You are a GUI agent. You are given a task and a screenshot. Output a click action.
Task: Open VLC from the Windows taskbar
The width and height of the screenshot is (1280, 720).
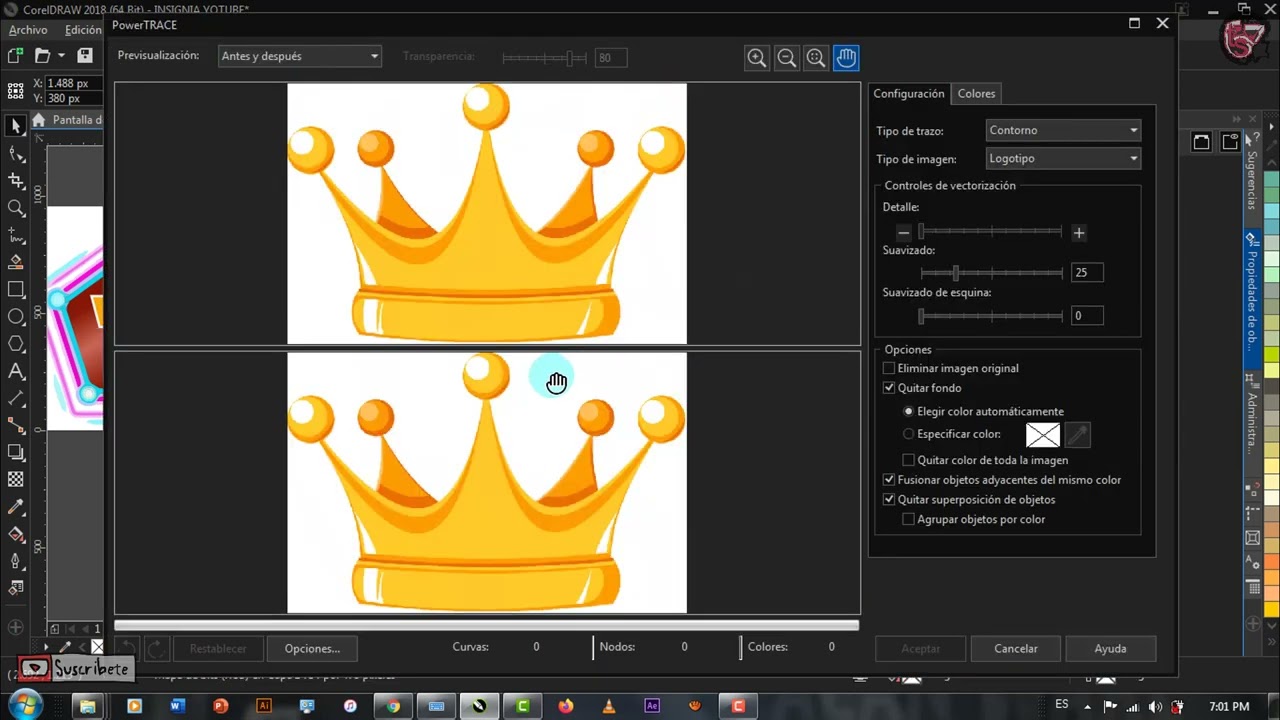[609, 706]
